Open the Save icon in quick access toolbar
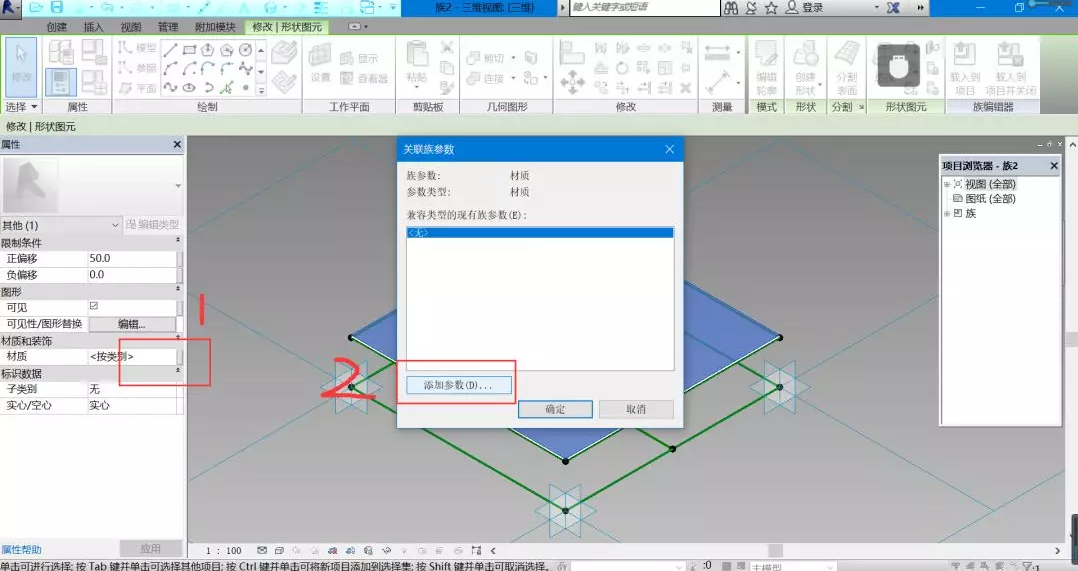Screen dimensions: 1078x571 (x=57, y=7)
